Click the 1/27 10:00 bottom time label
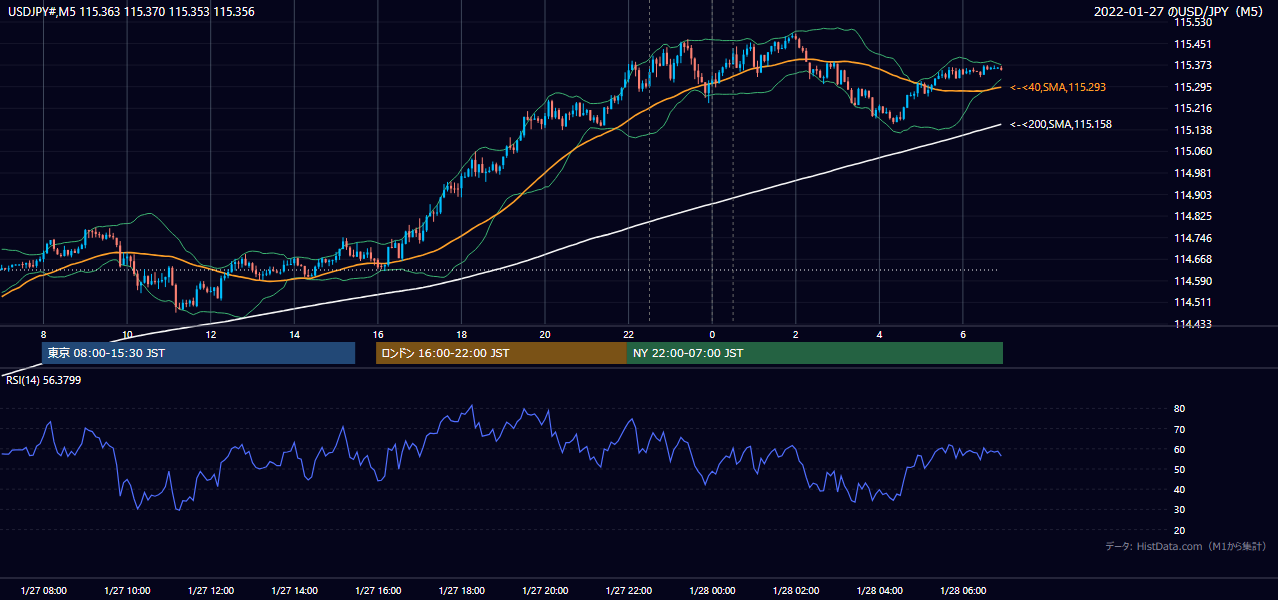1278x600 pixels. click(127, 591)
